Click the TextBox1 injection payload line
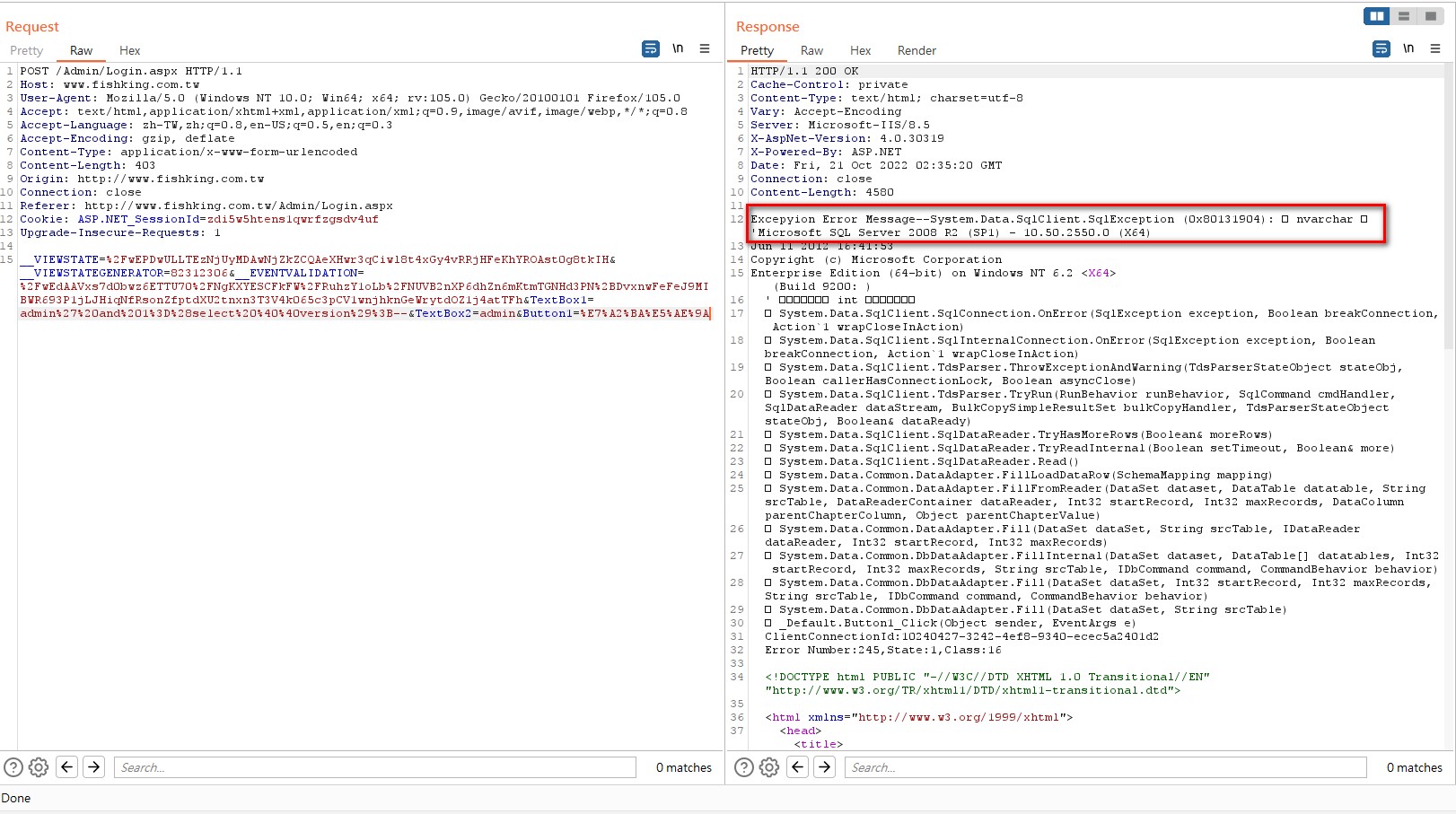 tap(365, 313)
